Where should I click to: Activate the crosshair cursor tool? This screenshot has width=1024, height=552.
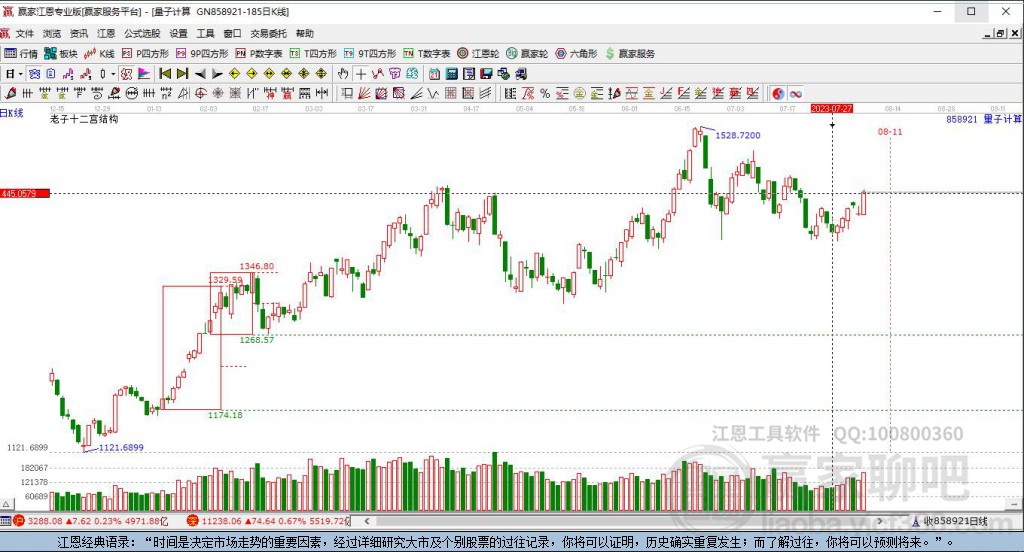[361, 74]
